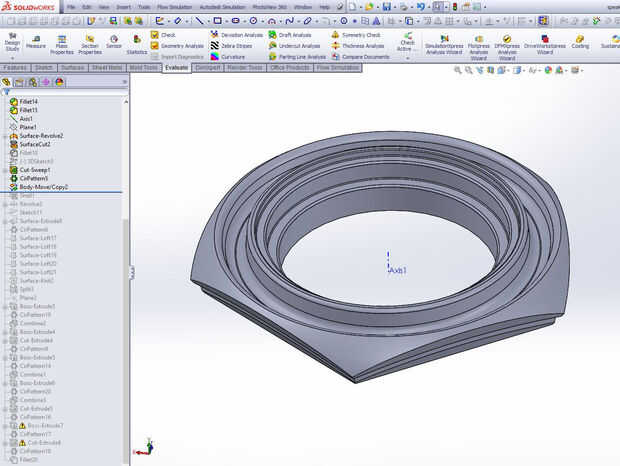
Task: Switch to the Office Products tab
Action: point(290,68)
